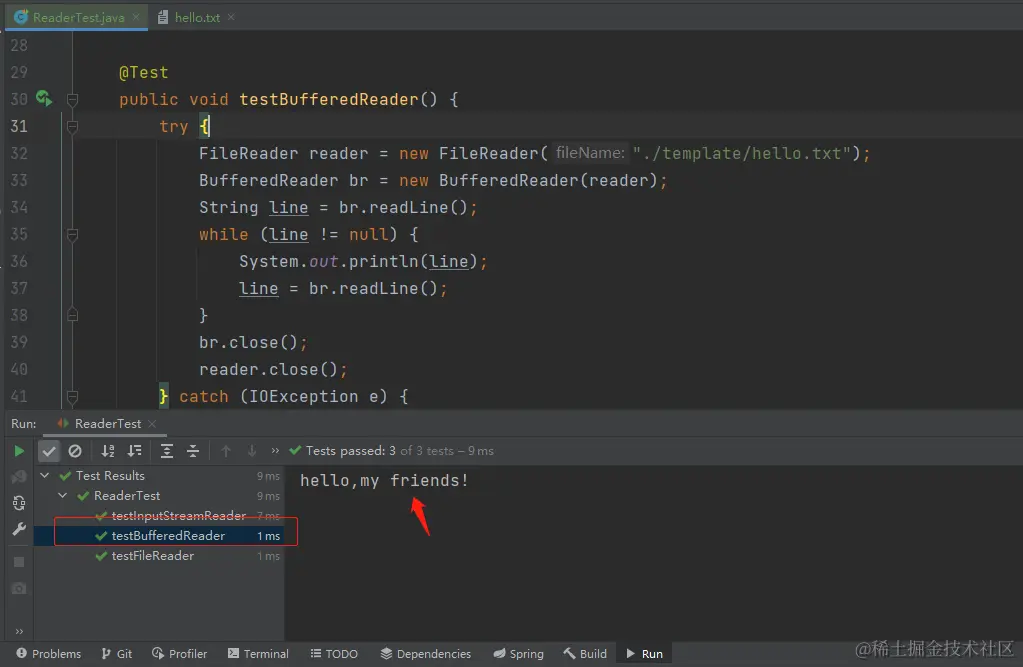Fold the try block on line 31
Viewport: 1023px width, 667px height.
72,127
